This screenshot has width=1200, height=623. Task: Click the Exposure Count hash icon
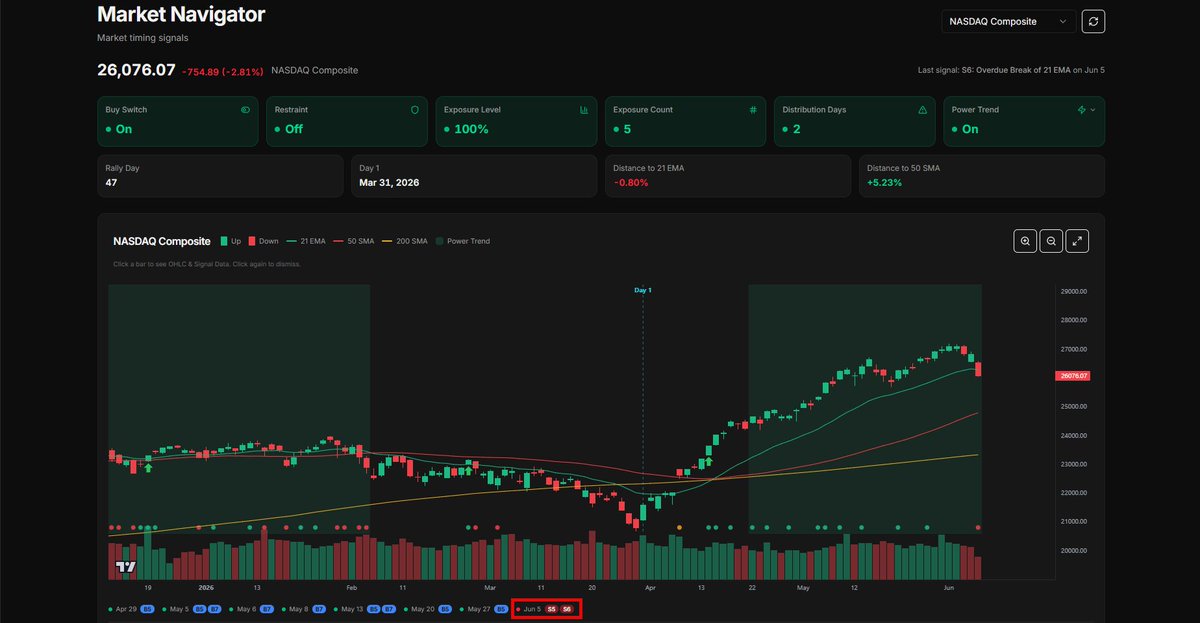click(x=753, y=110)
